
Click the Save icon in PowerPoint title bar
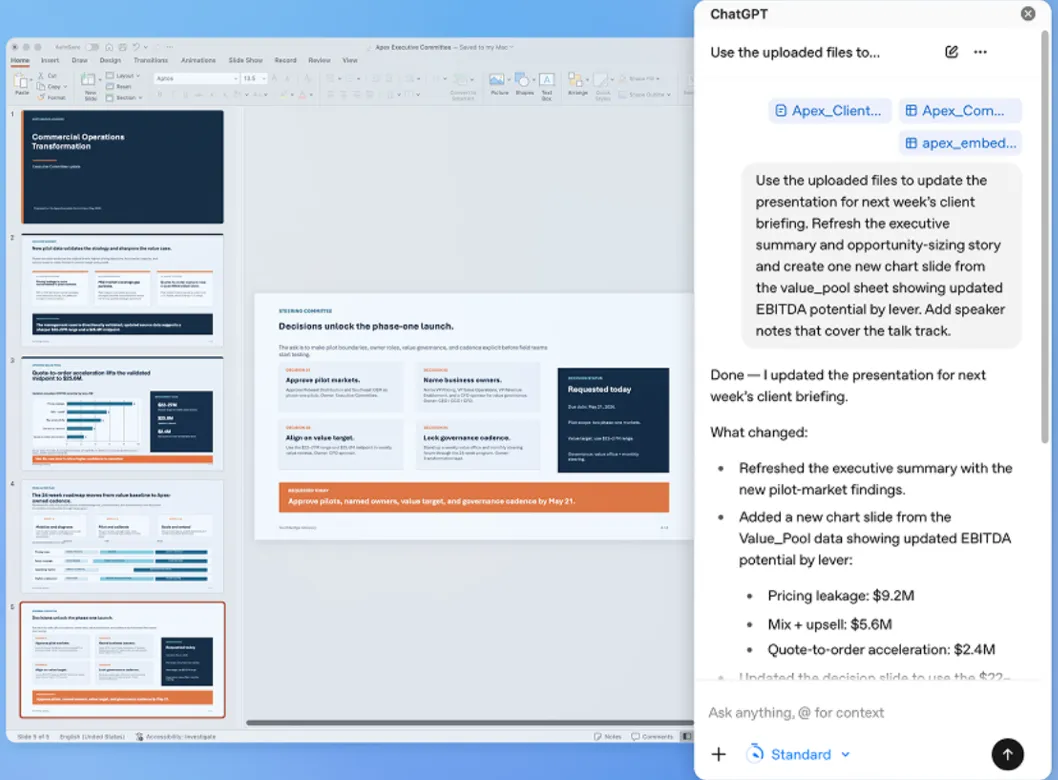tap(122, 47)
